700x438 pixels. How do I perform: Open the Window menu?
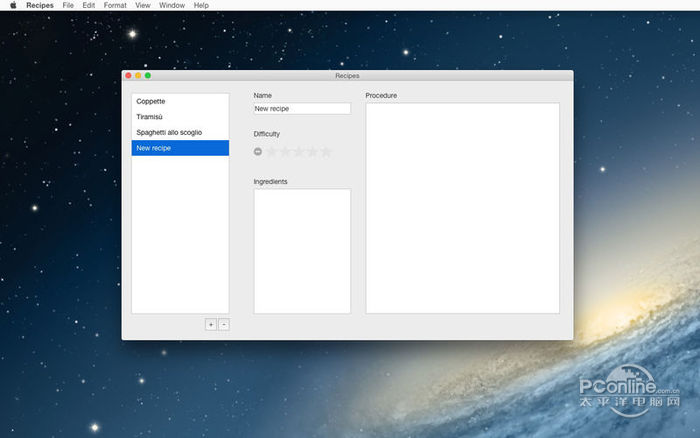click(x=172, y=6)
